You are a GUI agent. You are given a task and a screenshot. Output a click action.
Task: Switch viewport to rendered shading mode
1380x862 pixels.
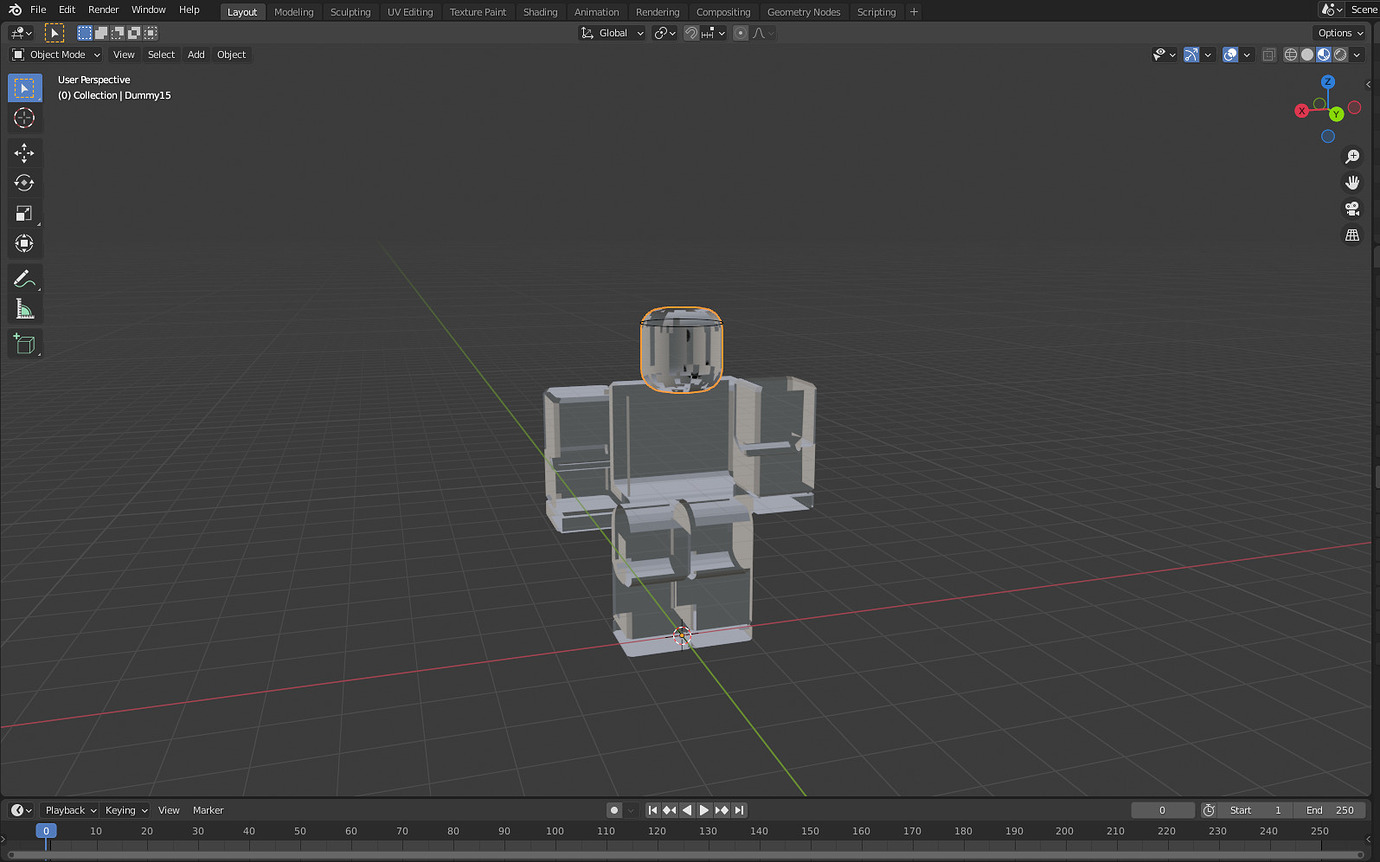1340,55
